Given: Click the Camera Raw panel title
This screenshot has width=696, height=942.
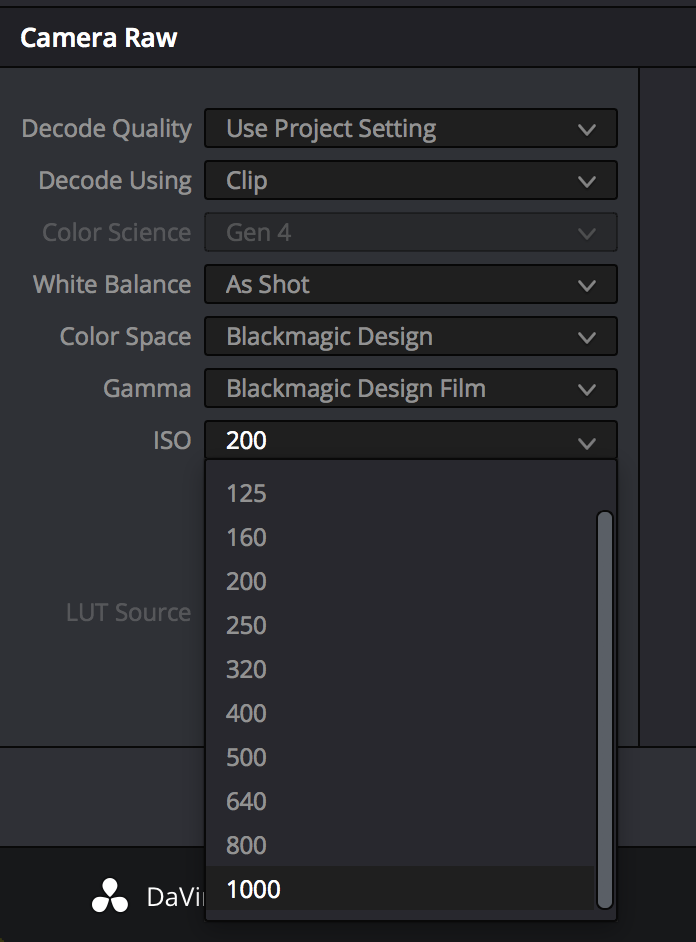Looking at the screenshot, I should coord(99,38).
